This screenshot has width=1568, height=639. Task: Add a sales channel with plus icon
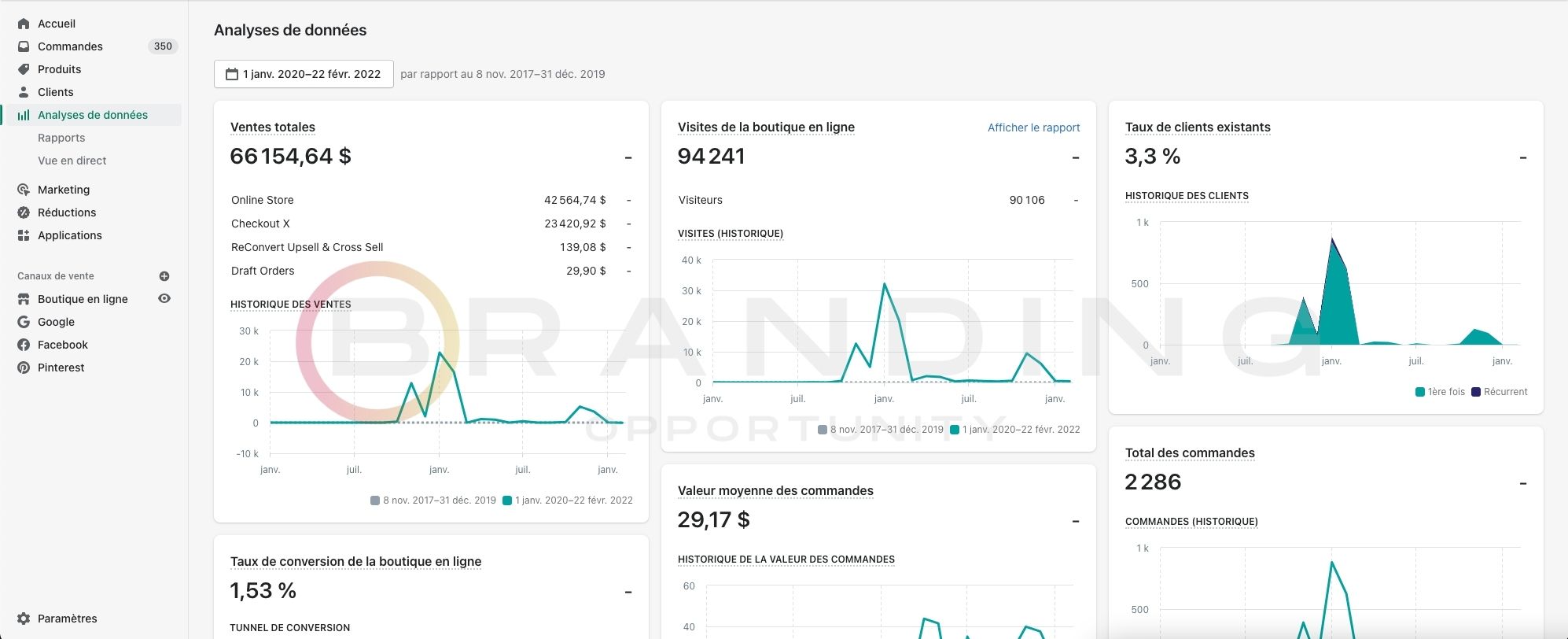(164, 276)
